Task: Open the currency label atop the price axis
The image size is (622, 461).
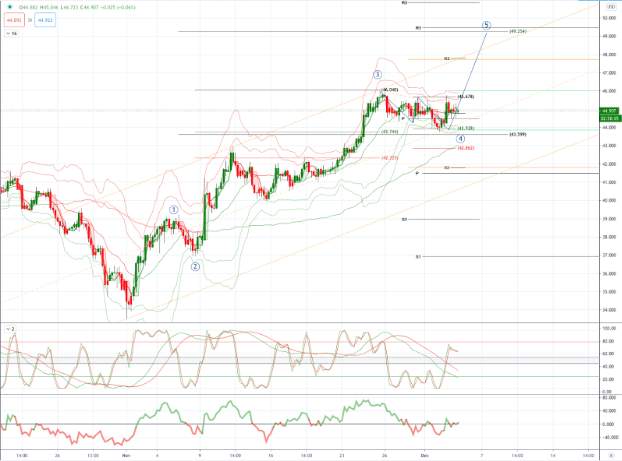Action: point(610,7)
